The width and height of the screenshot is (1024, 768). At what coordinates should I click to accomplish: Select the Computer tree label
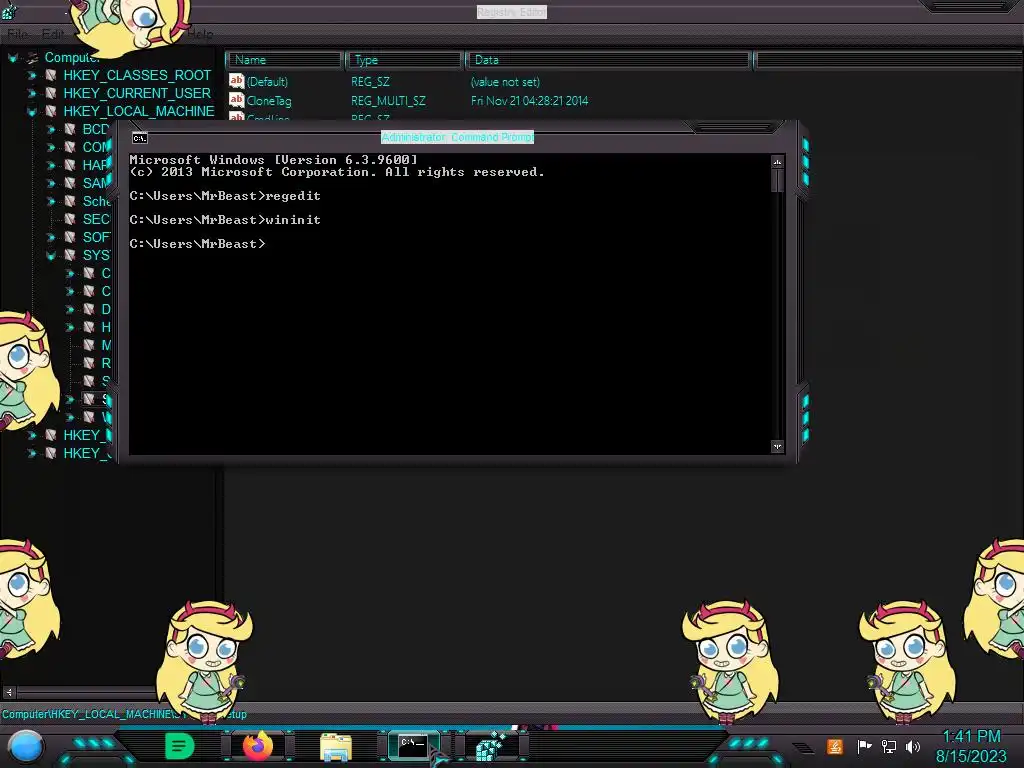[x=71, y=57]
